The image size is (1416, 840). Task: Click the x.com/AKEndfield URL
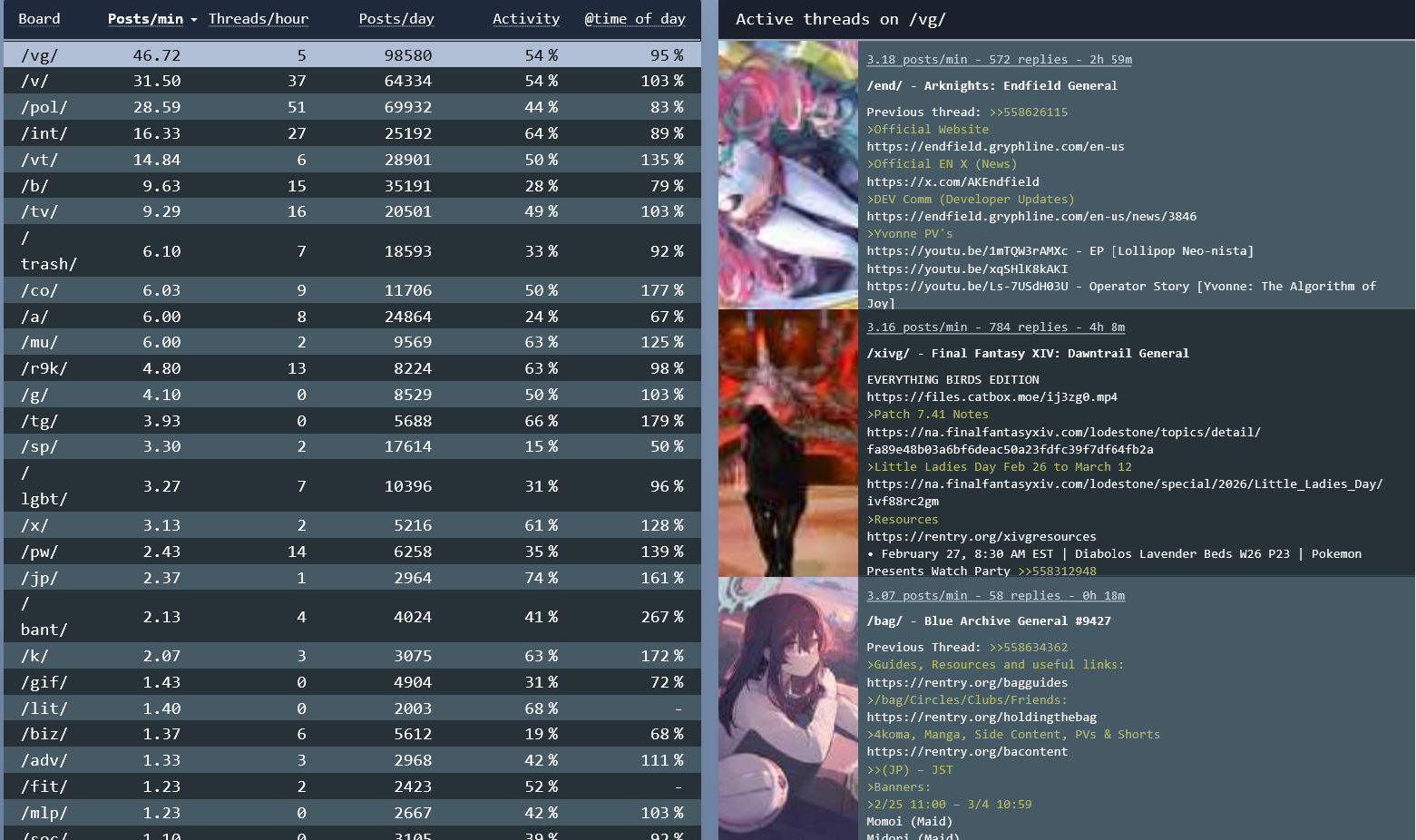(x=952, y=182)
